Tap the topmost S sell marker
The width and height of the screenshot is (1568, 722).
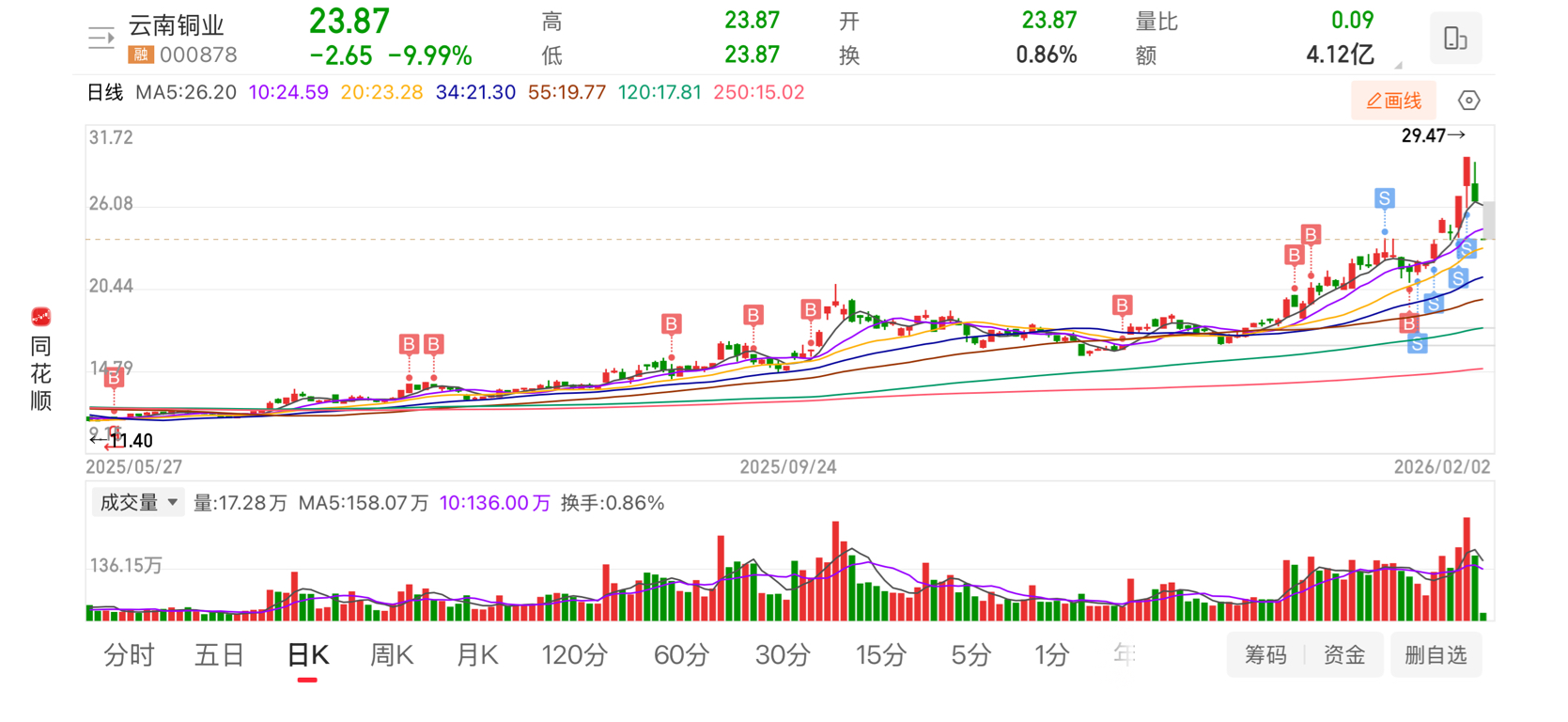(x=1384, y=198)
